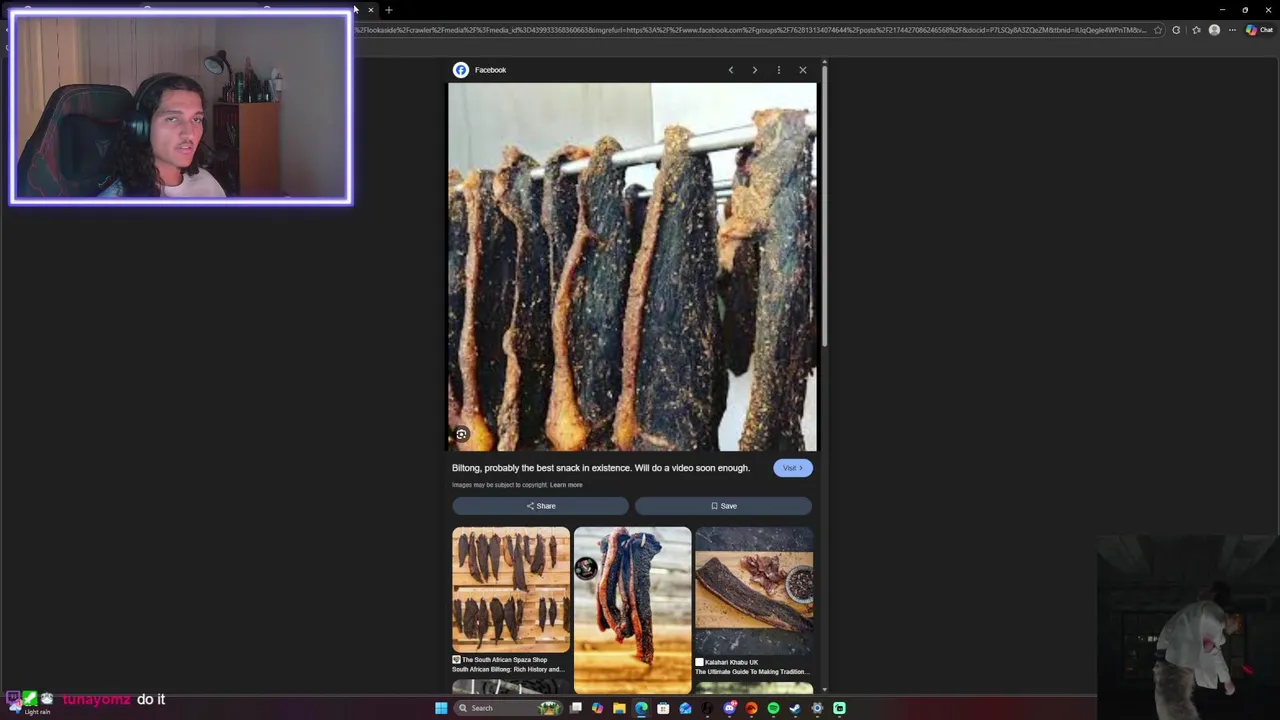The width and height of the screenshot is (1280, 720).
Task: Add page to favorites star icon
Action: [1158, 30]
